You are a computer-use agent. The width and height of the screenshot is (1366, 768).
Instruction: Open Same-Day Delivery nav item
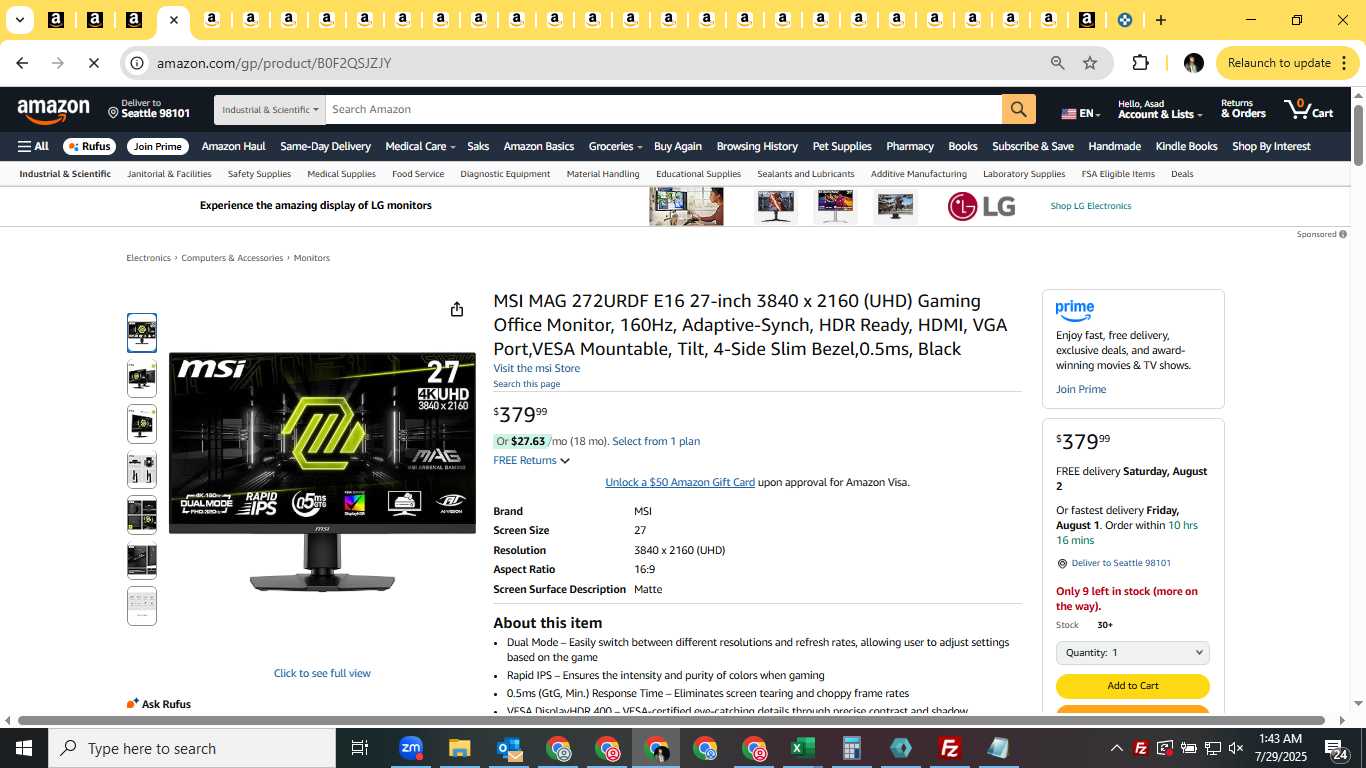325,146
